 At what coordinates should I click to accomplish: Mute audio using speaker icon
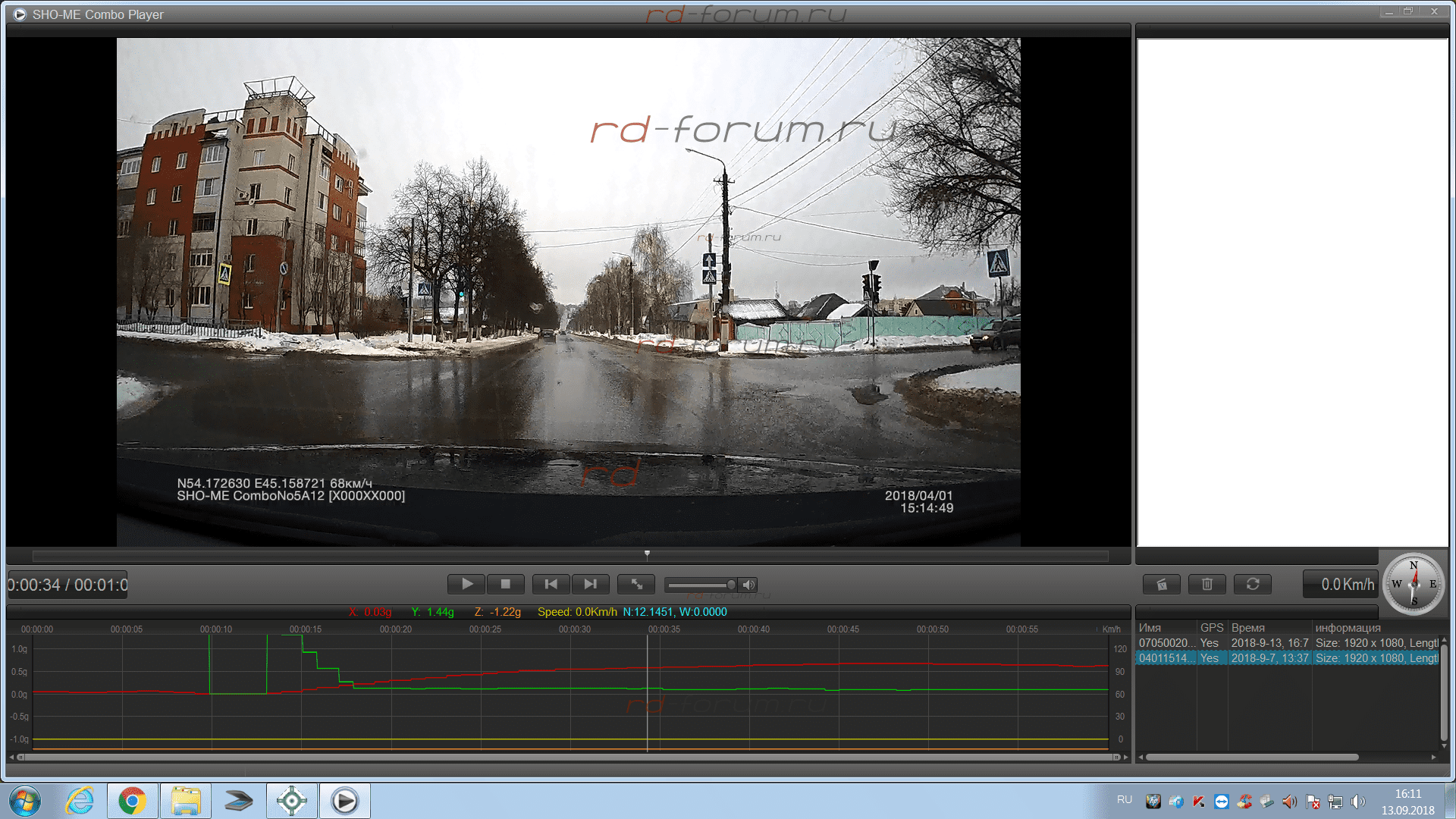[749, 585]
